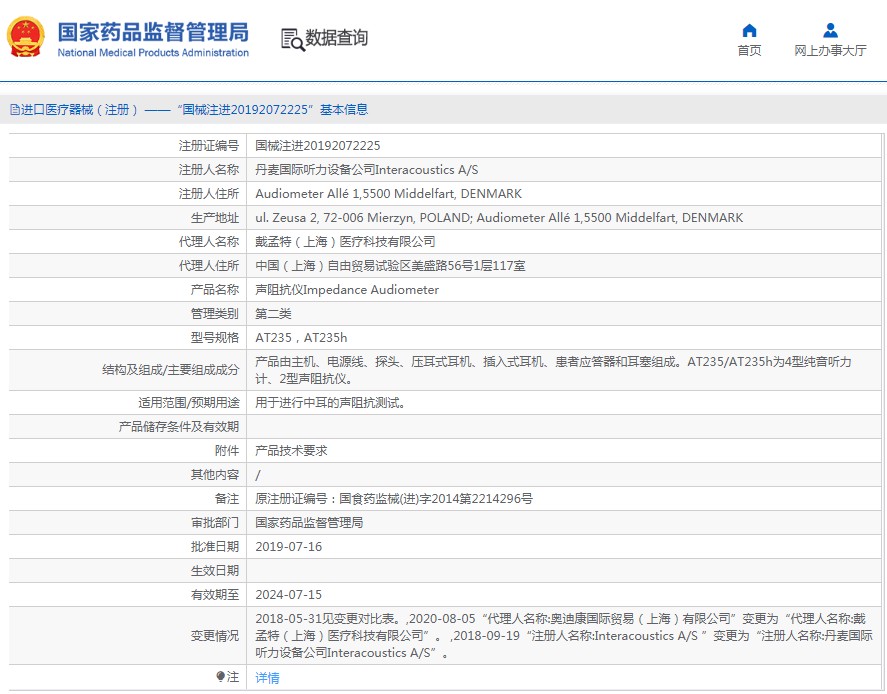Click the 数据查询 search document icon
This screenshot has width=887, height=694.
tap(292, 39)
